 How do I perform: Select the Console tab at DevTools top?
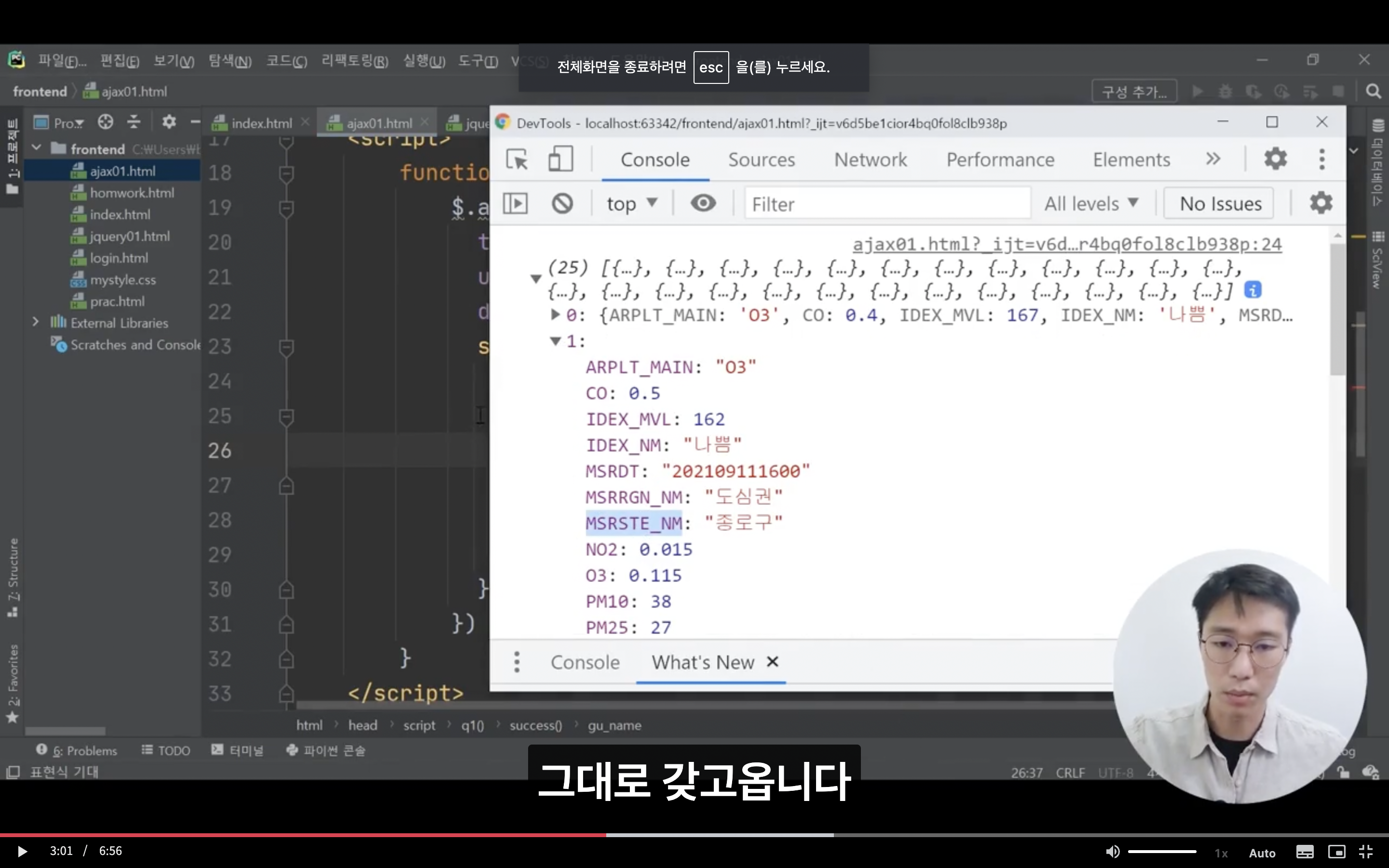[655, 160]
